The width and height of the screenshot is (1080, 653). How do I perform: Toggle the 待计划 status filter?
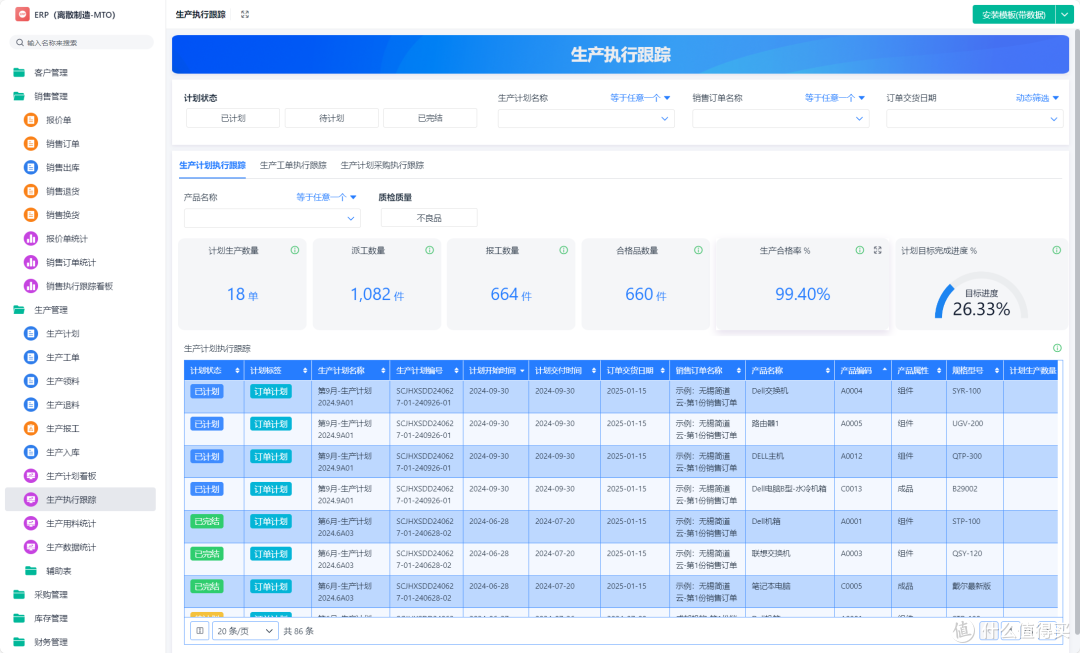pos(331,118)
